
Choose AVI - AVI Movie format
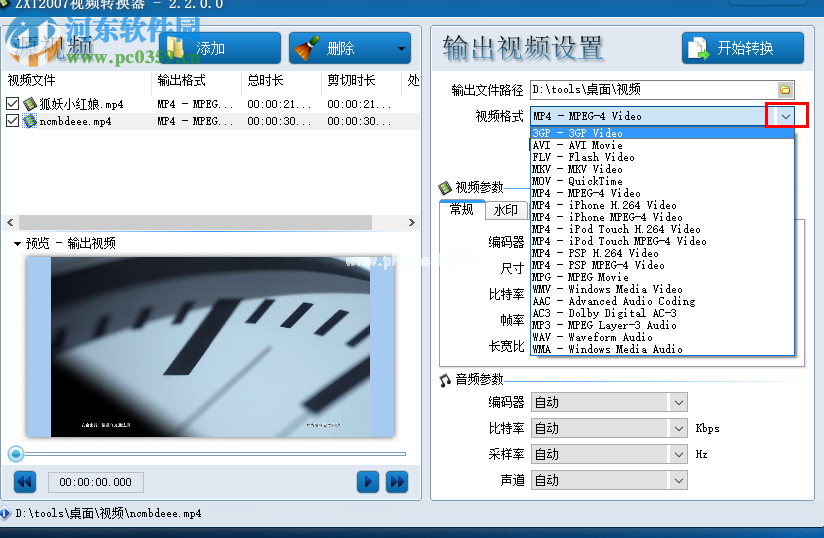click(662, 145)
